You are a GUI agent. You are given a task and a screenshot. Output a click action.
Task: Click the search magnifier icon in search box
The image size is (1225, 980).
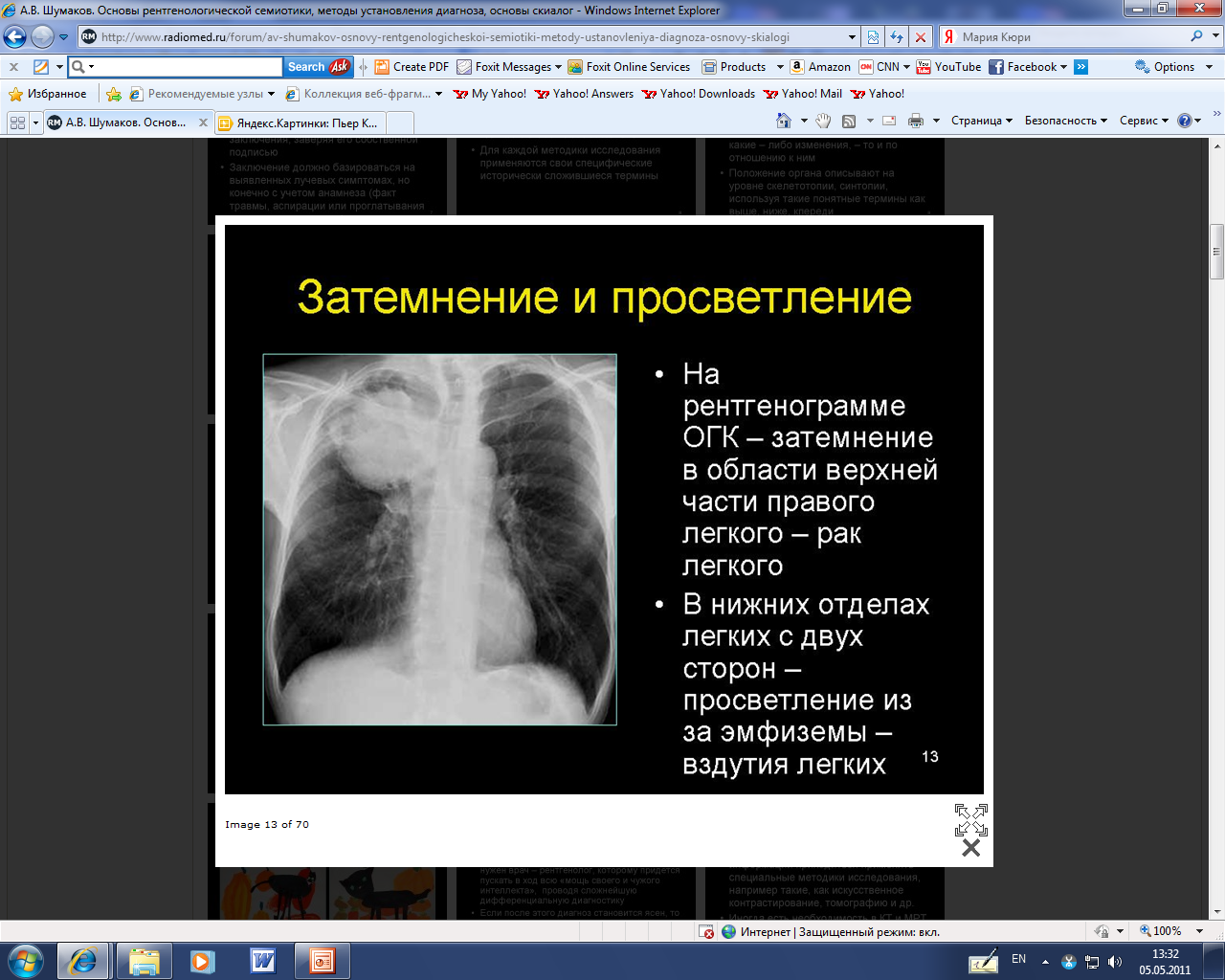coord(1196,36)
